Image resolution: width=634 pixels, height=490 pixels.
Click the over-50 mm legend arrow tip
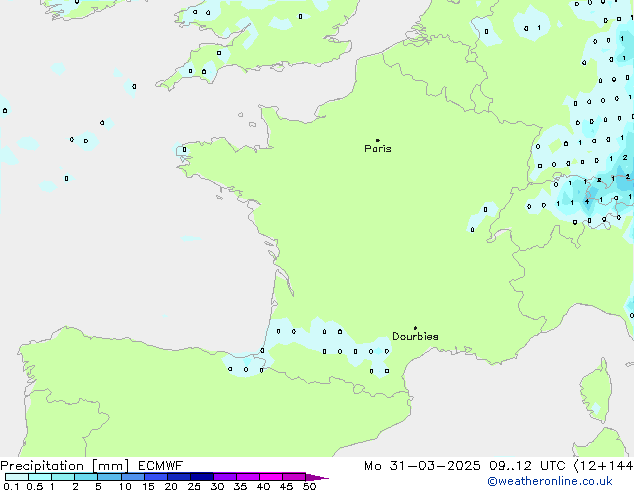pyautogui.click(x=317, y=477)
